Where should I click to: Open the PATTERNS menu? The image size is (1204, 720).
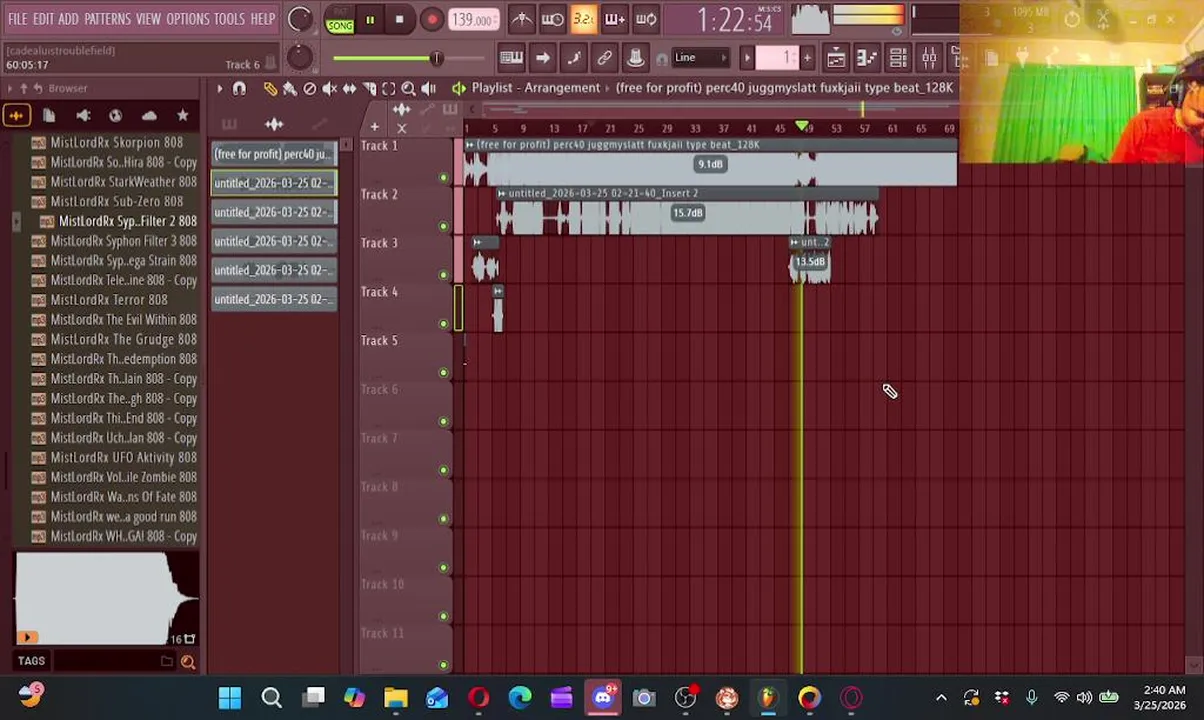pyautogui.click(x=107, y=19)
